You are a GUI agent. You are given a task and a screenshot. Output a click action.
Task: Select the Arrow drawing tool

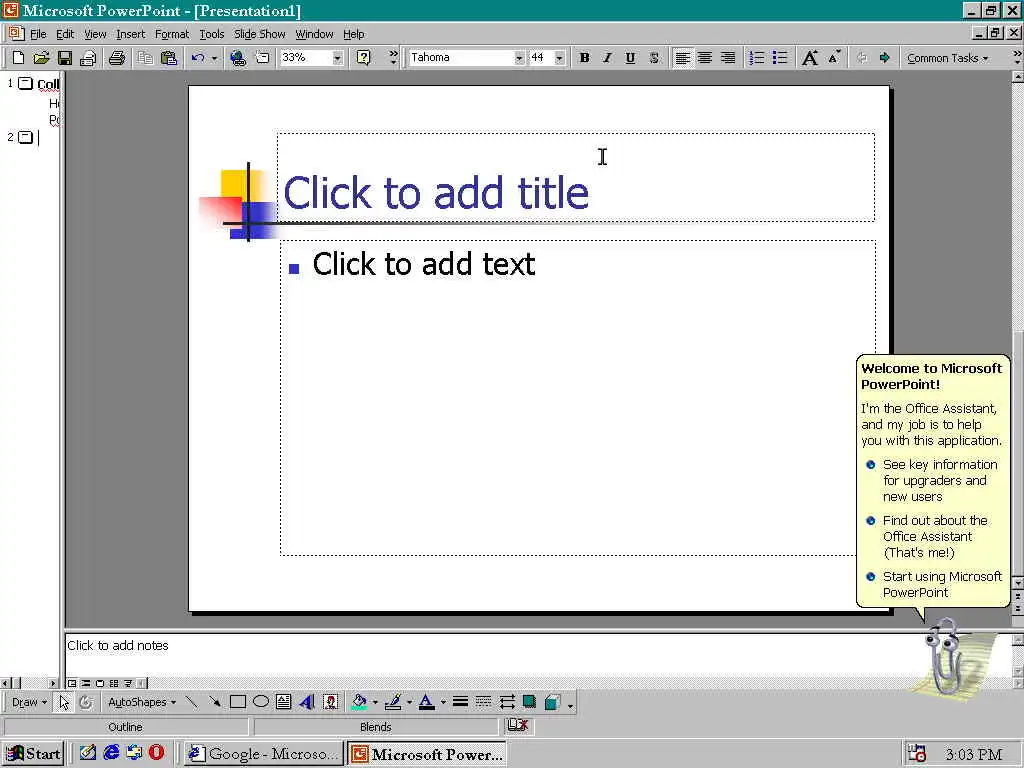point(214,702)
